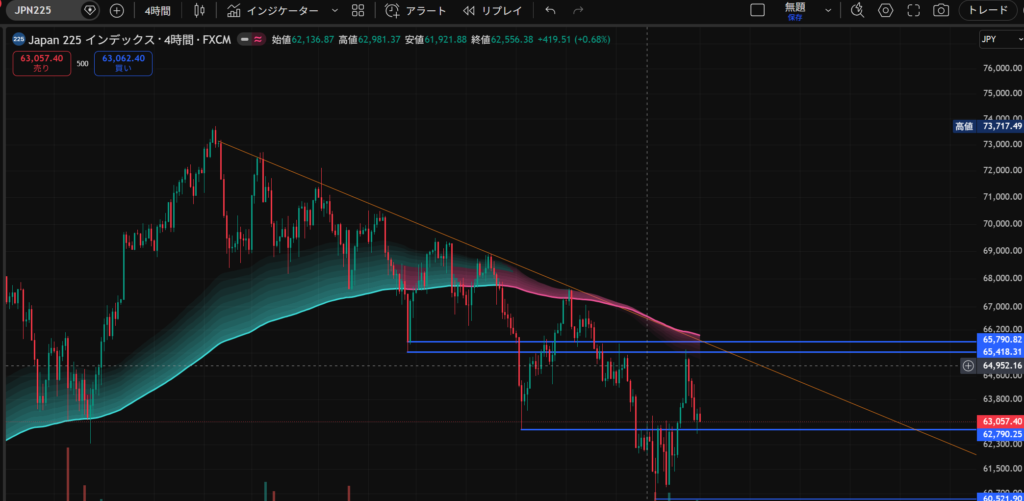The image size is (1024, 501).
Task: Open the インジケーター indicators dialog
Action: 273,10
